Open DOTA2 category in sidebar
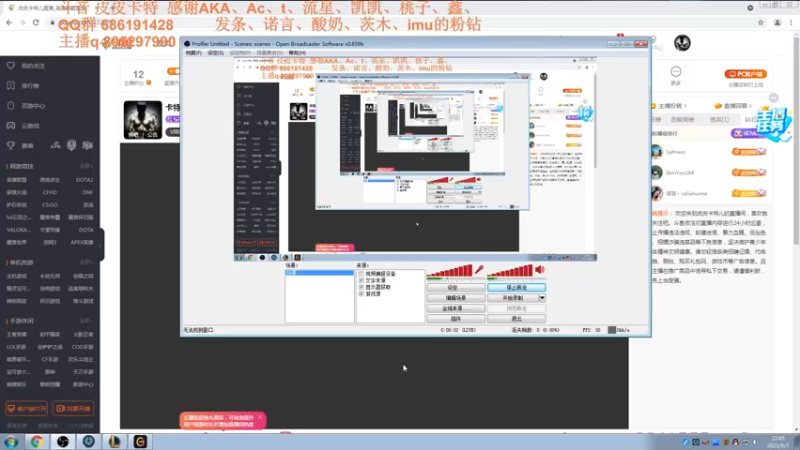The image size is (800, 450). (x=84, y=180)
